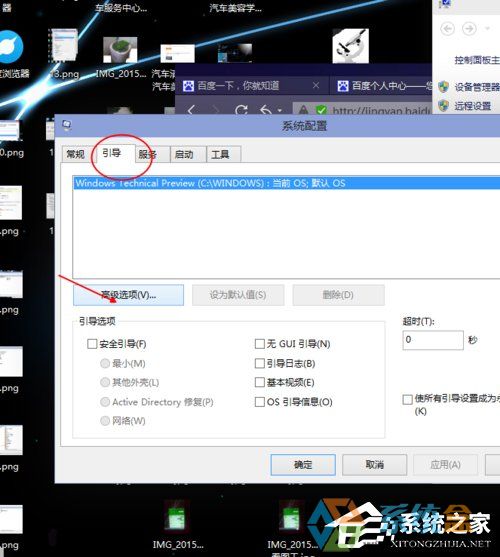Click the browser refresh icon
Viewport: 500px width, 557px height.
pyautogui.click(x=241, y=110)
